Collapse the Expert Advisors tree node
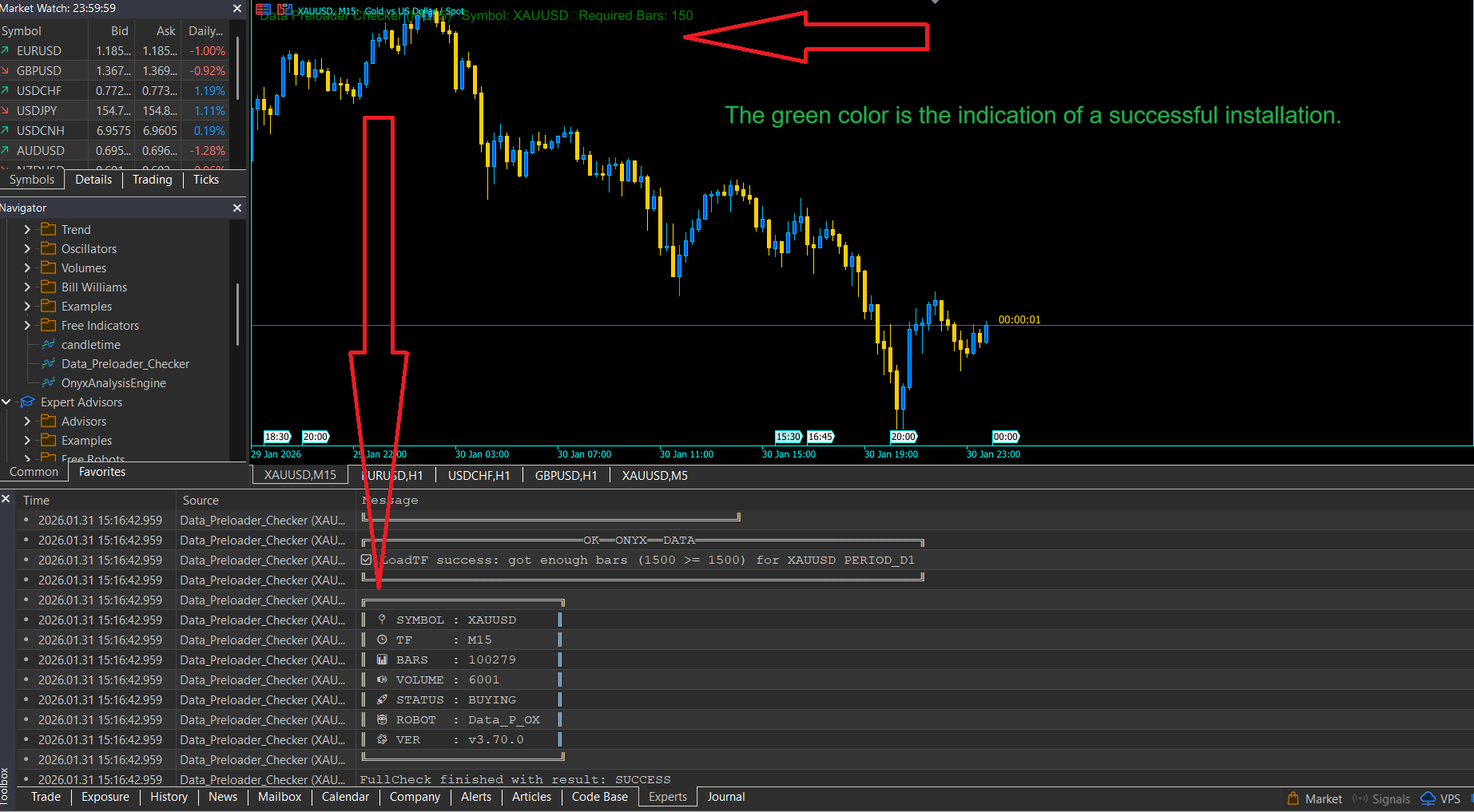The height and width of the screenshot is (812, 1474). [x=6, y=402]
